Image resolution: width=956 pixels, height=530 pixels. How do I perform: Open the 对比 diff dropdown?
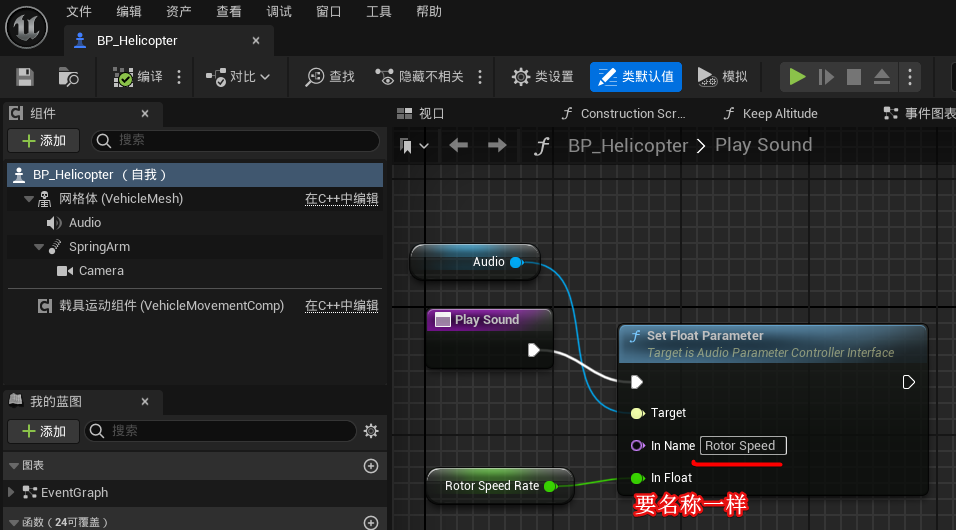coord(238,77)
